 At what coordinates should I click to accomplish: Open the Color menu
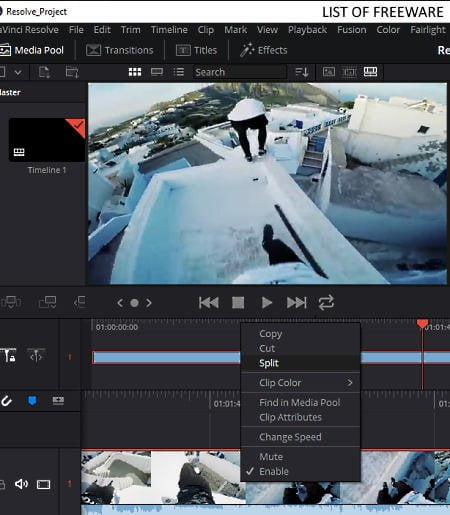coord(388,30)
